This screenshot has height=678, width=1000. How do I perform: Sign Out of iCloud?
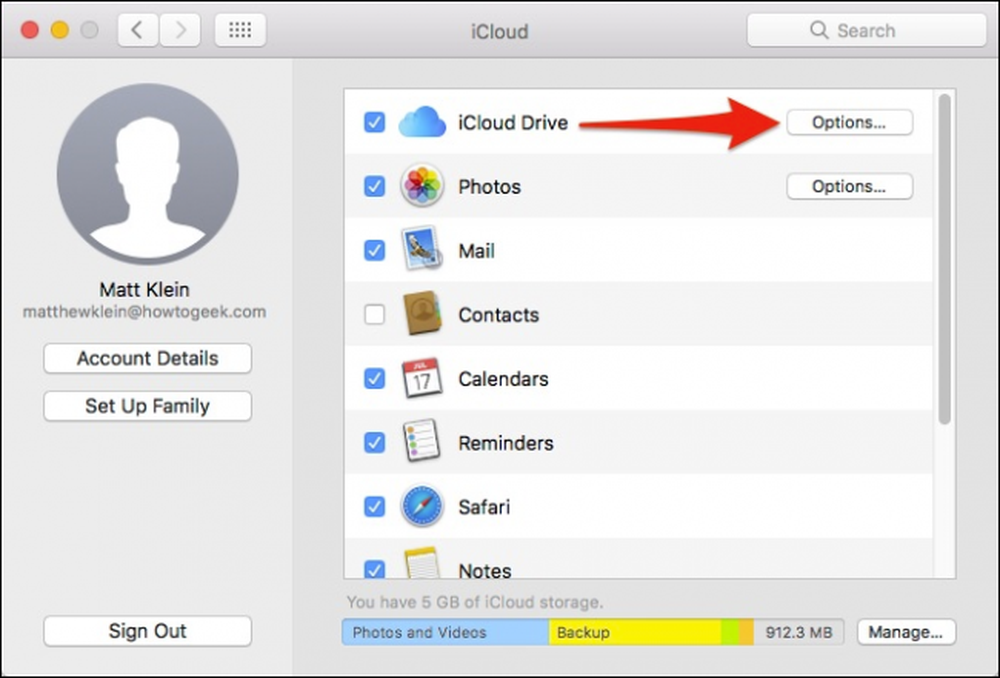pos(147,631)
